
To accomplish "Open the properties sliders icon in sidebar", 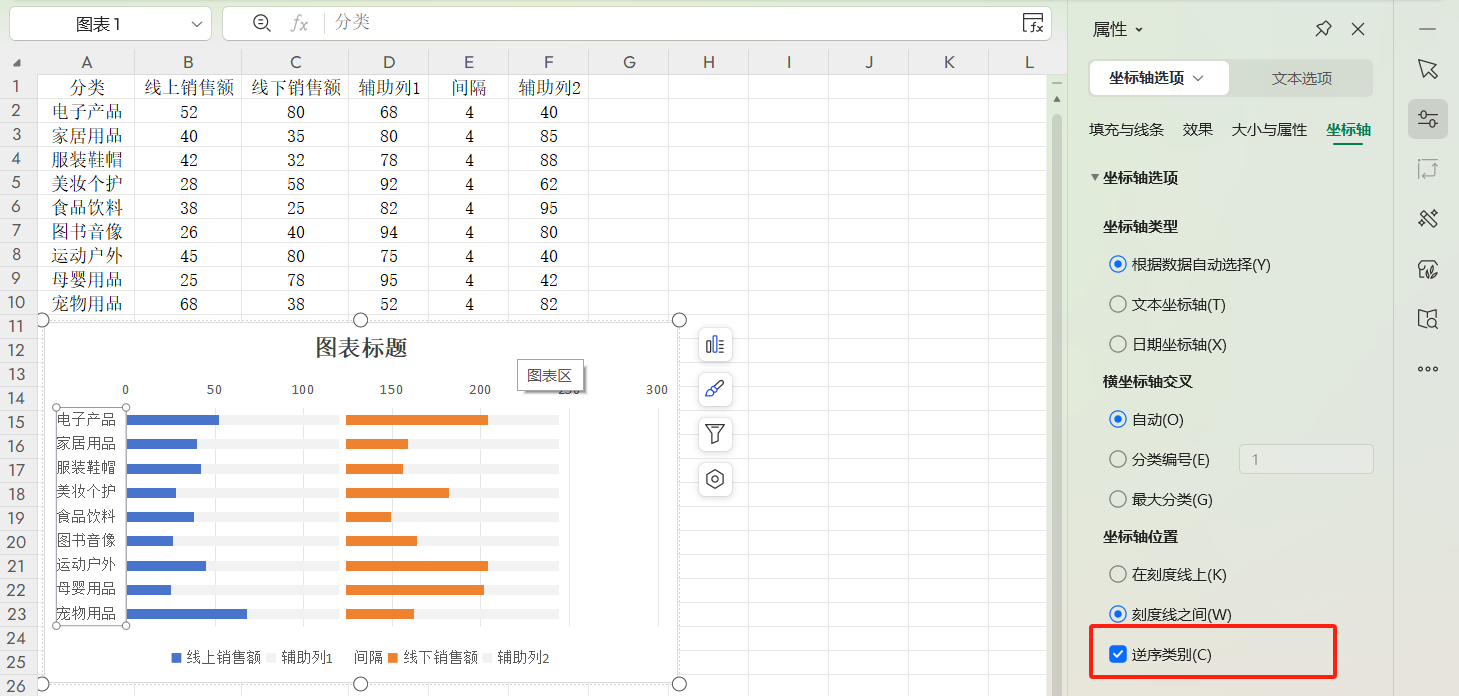I will pyautogui.click(x=1428, y=118).
